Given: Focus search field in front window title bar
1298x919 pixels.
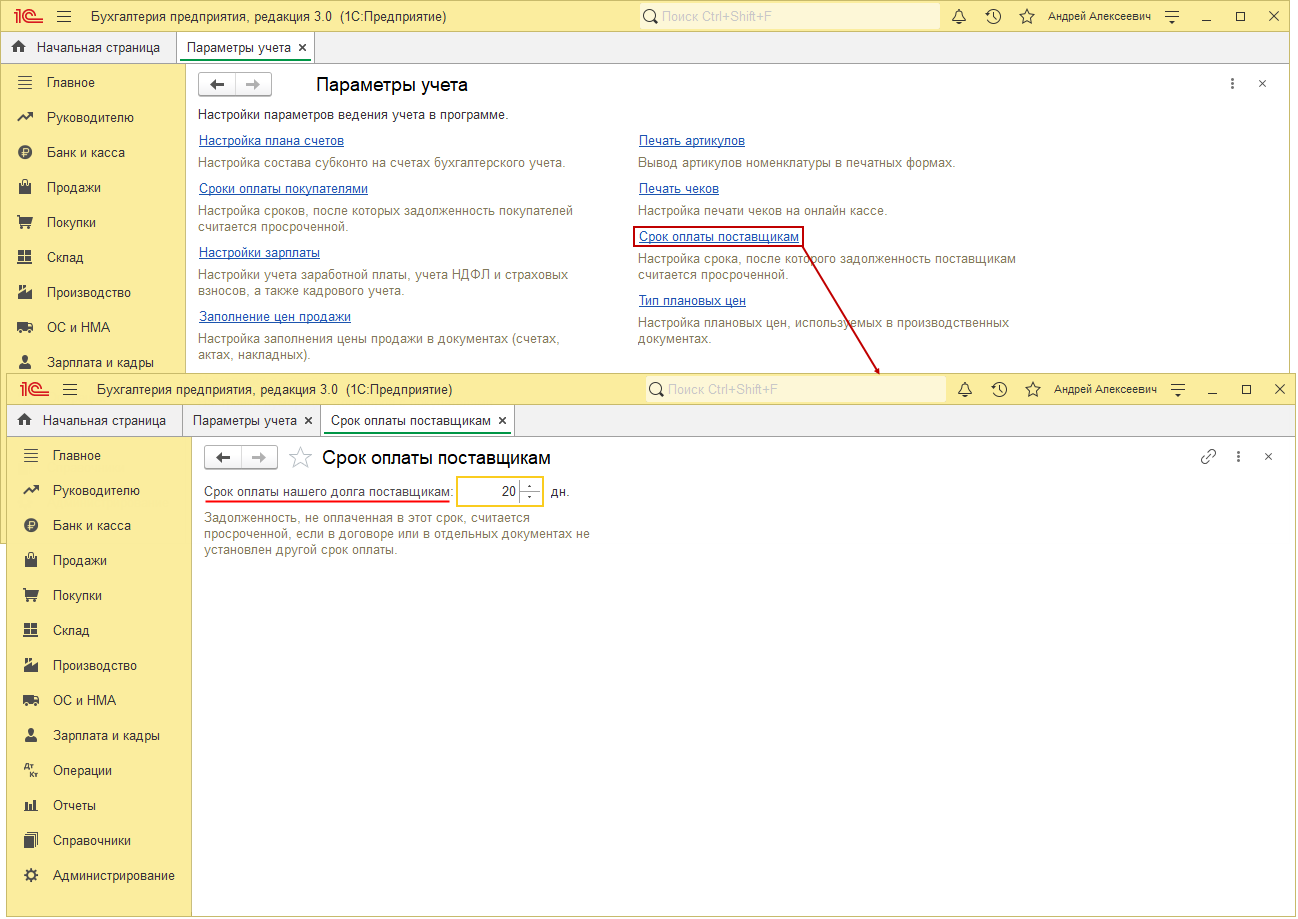Looking at the screenshot, I should click(x=795, y=389).
